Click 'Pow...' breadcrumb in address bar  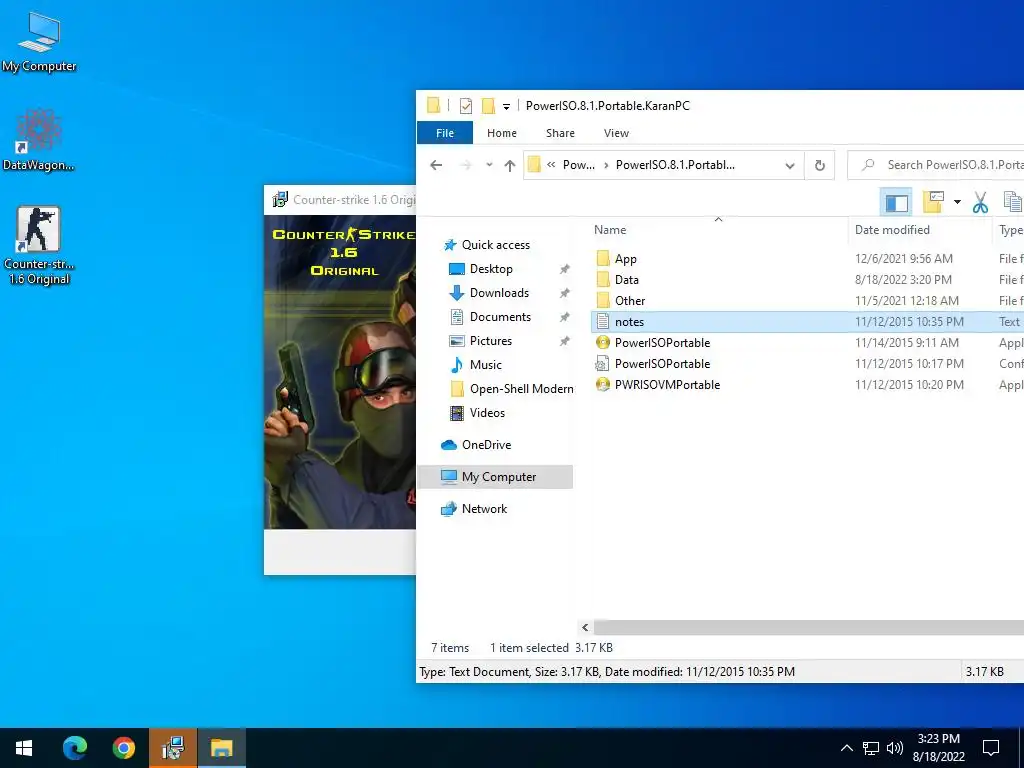click(579, 165)
